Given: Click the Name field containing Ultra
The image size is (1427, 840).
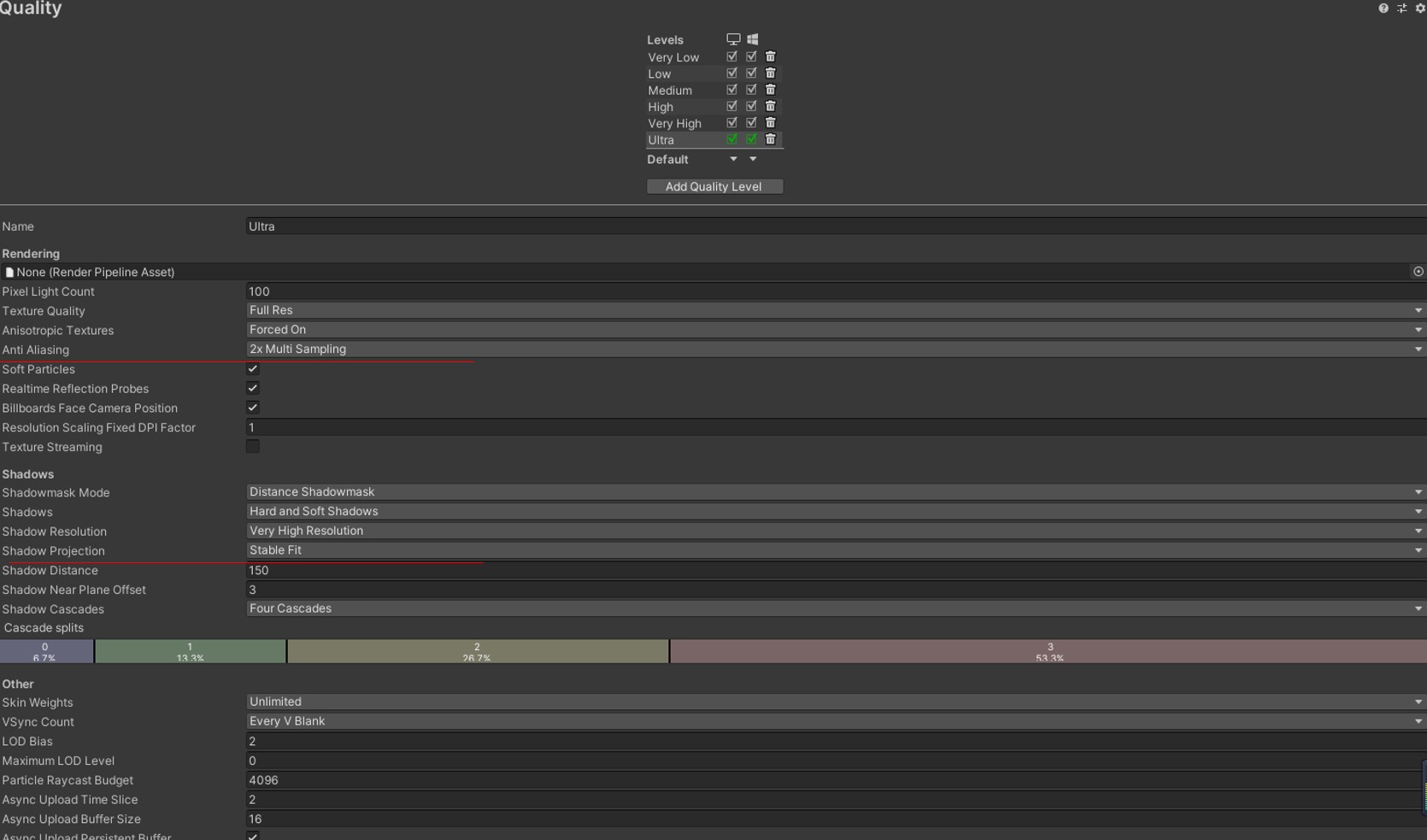Looking at the screenshot, I should point(836,226).
